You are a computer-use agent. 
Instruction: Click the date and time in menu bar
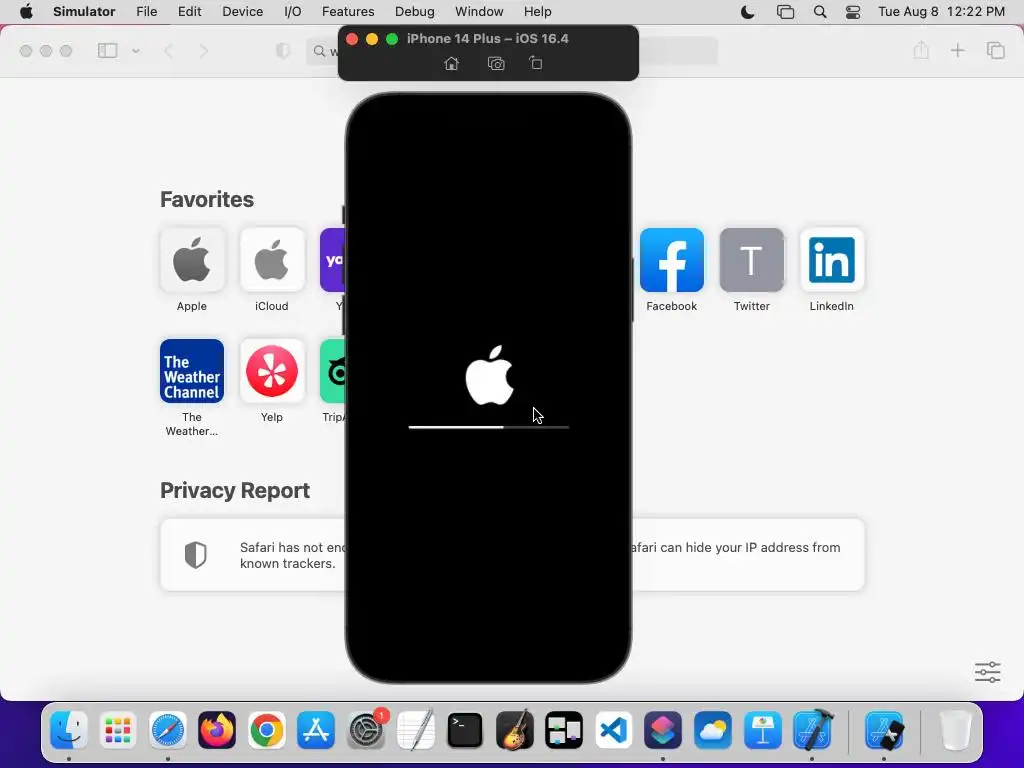pyautogui.click(x=941, y=12)
